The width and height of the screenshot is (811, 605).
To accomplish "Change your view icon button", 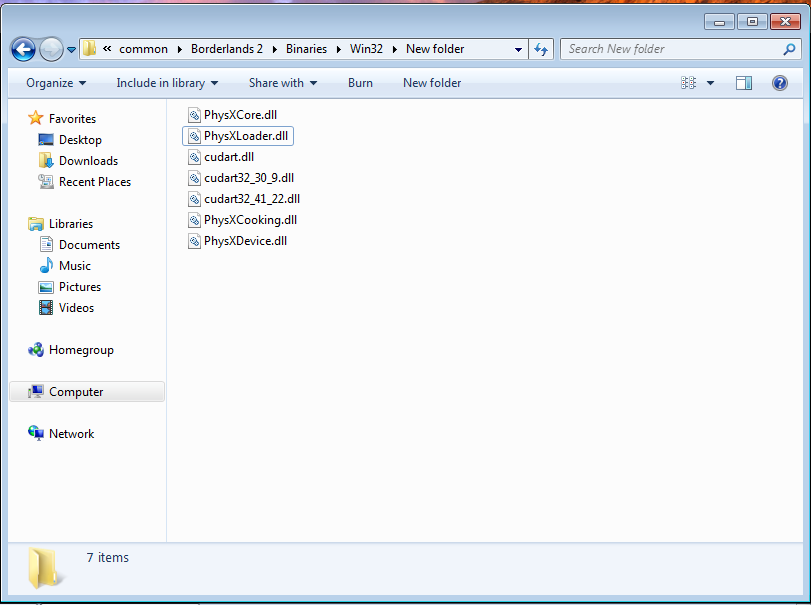I will click(688, 83).
